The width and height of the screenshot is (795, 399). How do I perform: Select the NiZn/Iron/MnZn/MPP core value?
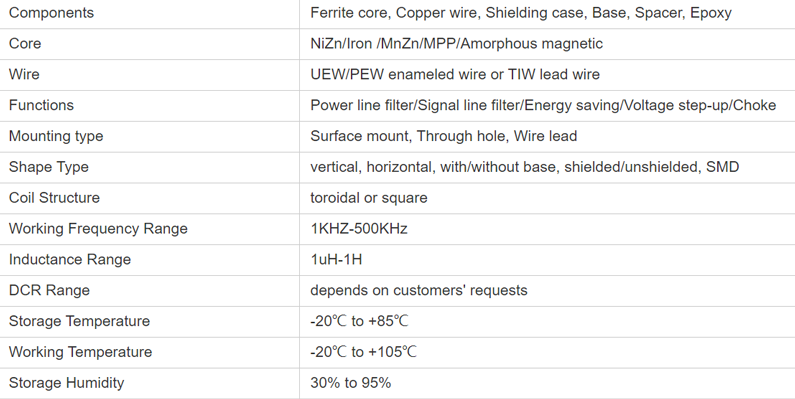456,44
